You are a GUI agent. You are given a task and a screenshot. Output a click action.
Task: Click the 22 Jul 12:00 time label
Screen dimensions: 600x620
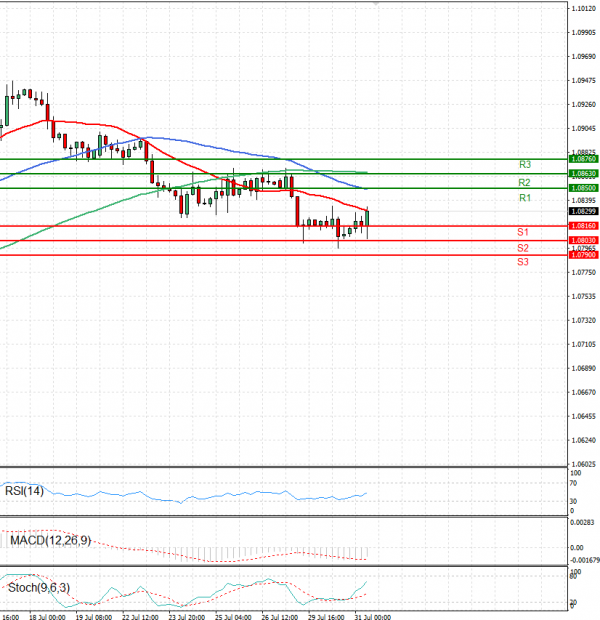tap(140, 617)
